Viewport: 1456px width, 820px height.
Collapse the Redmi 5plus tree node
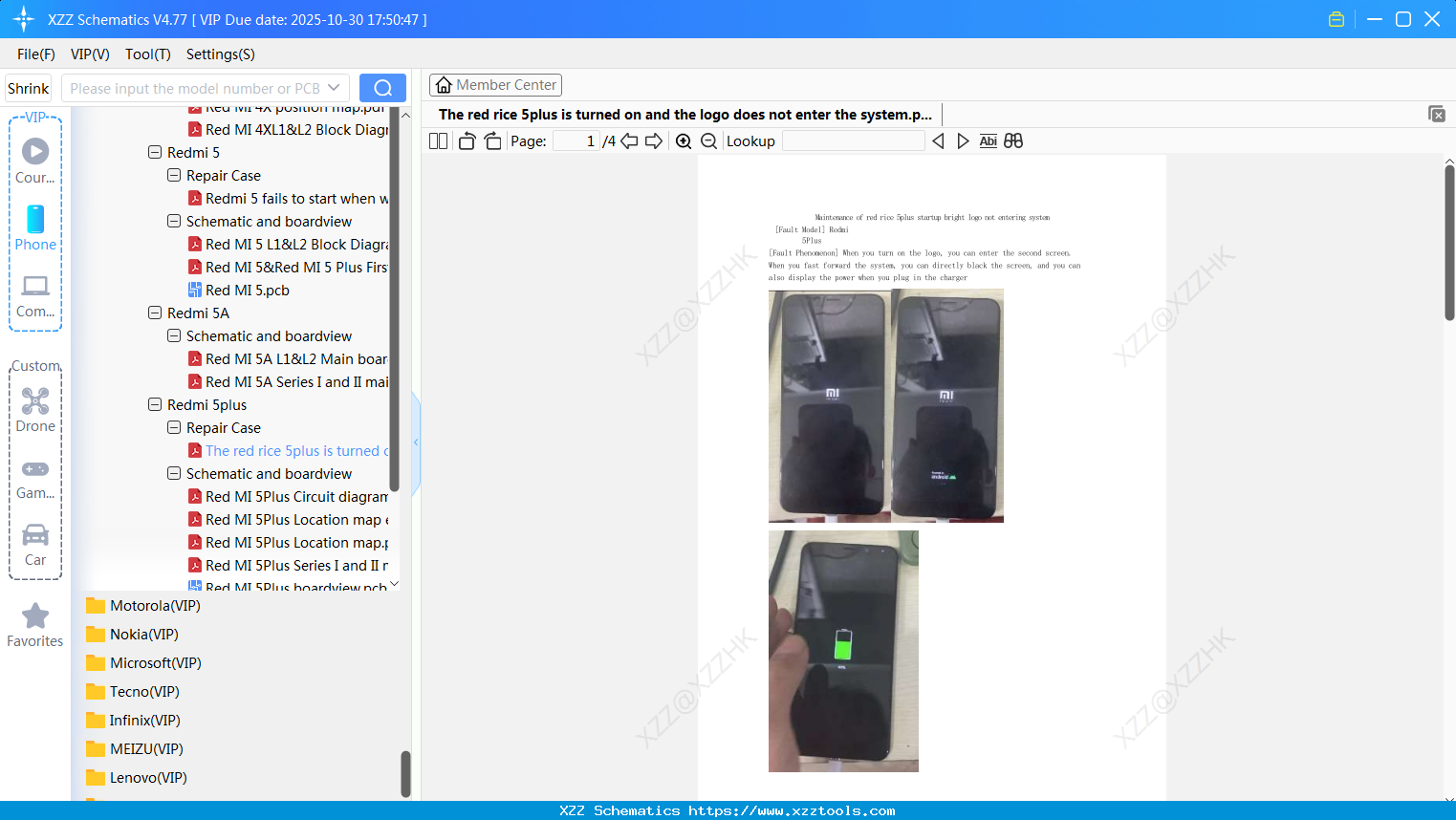click(155, 404)
